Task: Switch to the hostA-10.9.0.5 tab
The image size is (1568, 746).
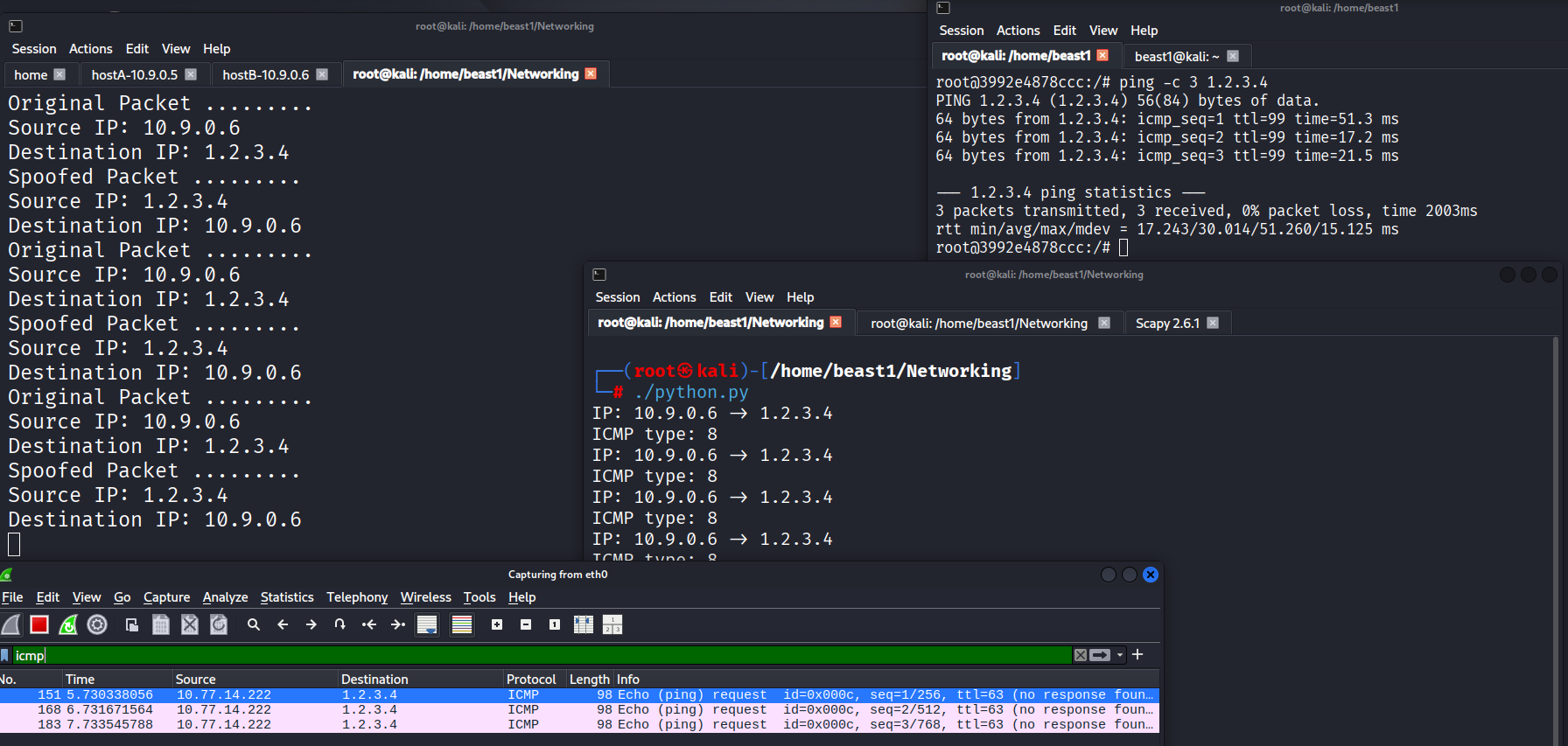Action: coord(134,74)
